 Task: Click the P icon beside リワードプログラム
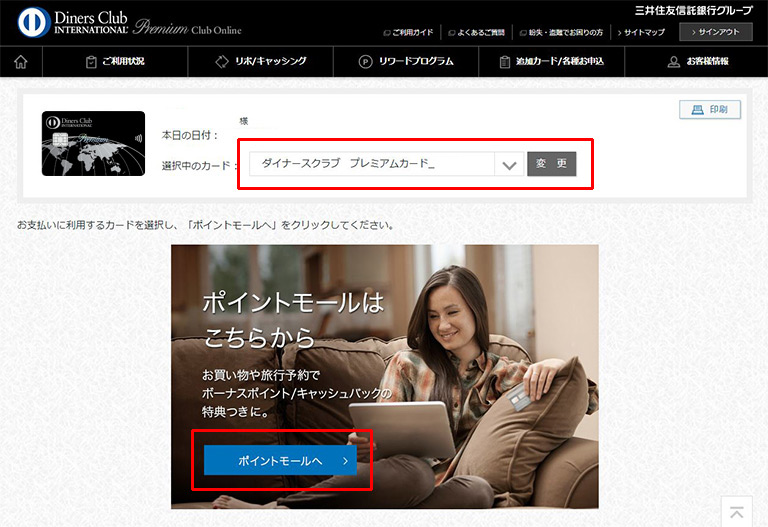click(x=367, y=61)
